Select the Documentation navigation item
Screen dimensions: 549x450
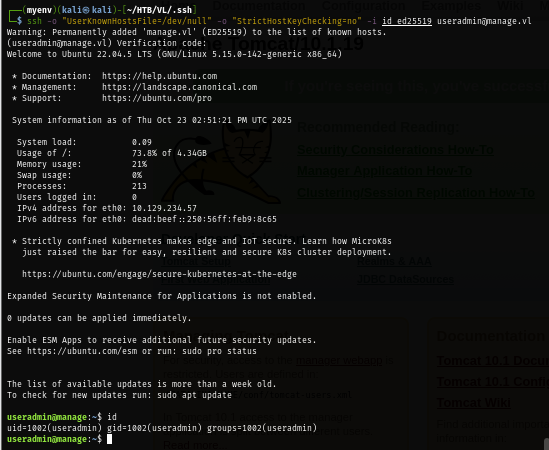(259, 6)
